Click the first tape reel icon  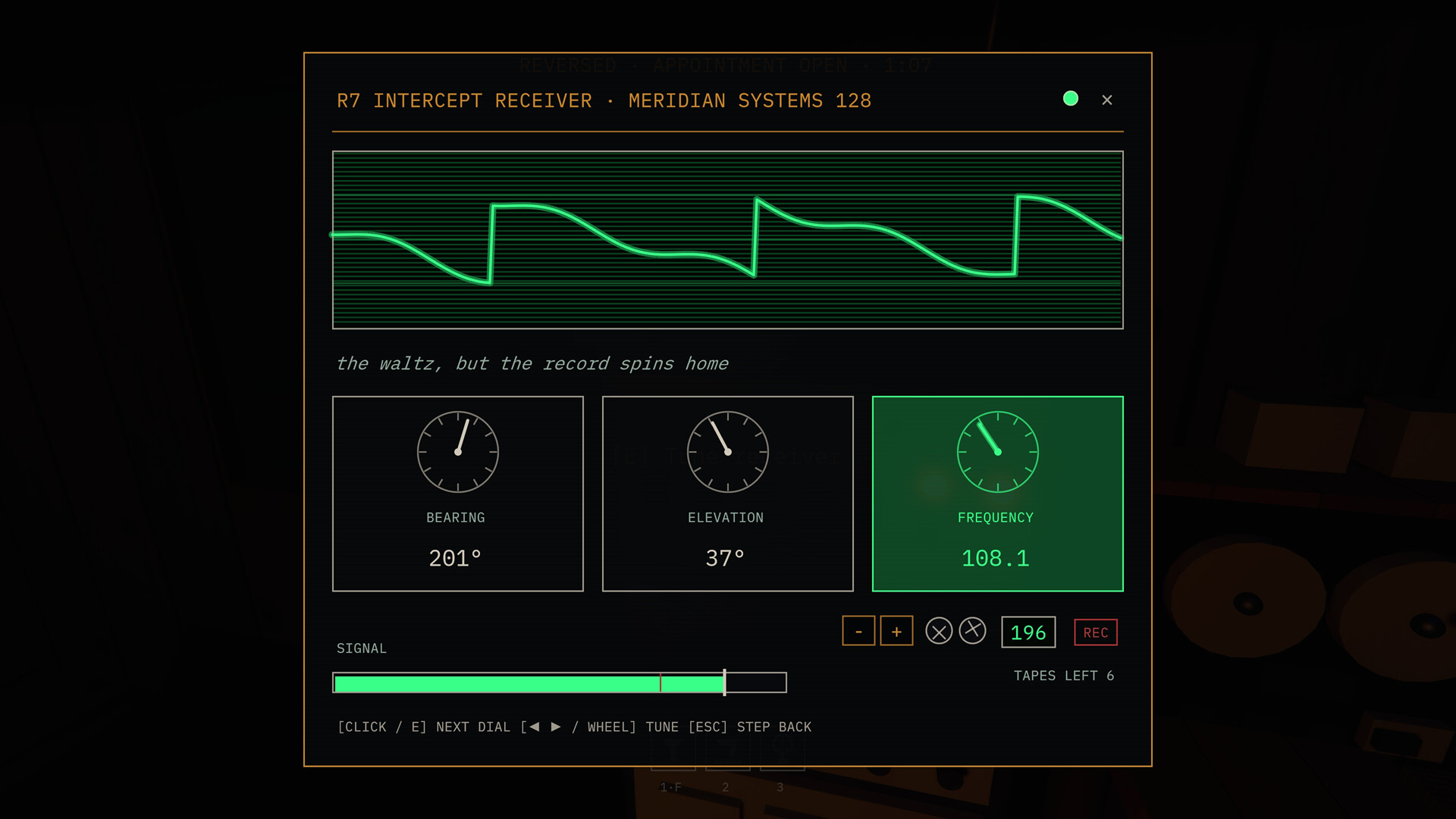939,631
